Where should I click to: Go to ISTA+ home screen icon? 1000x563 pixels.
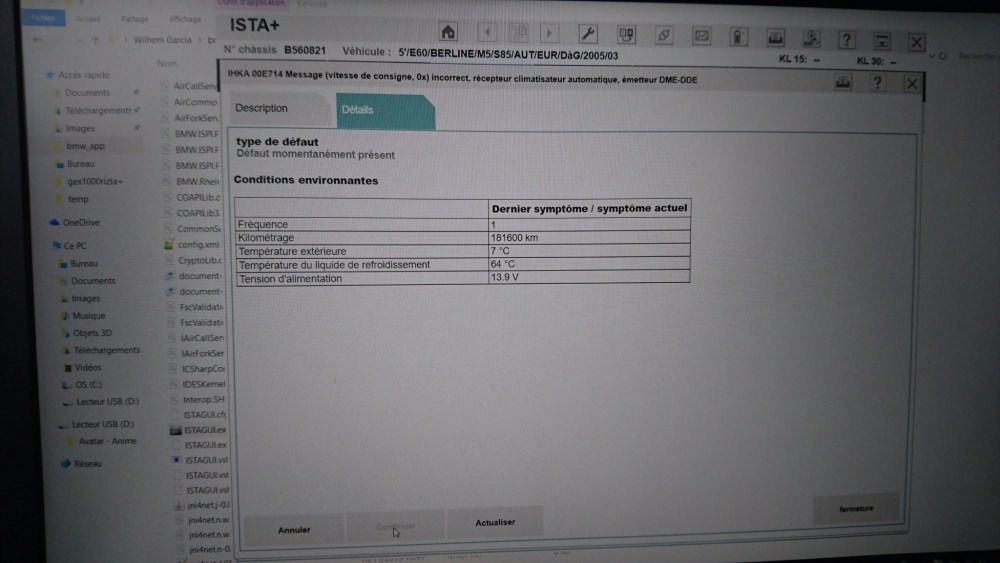click(x=448, y=32)
